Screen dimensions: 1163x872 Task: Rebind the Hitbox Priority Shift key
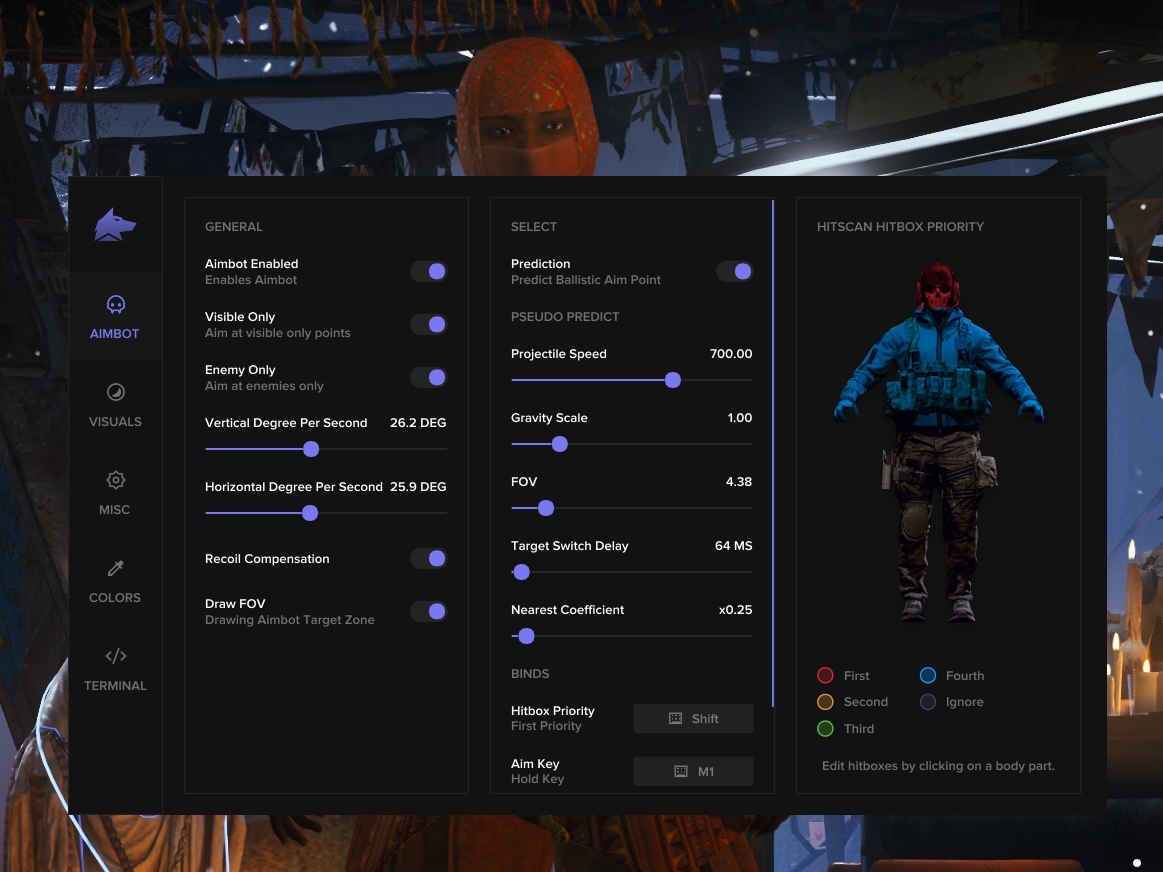click(693, 718)
